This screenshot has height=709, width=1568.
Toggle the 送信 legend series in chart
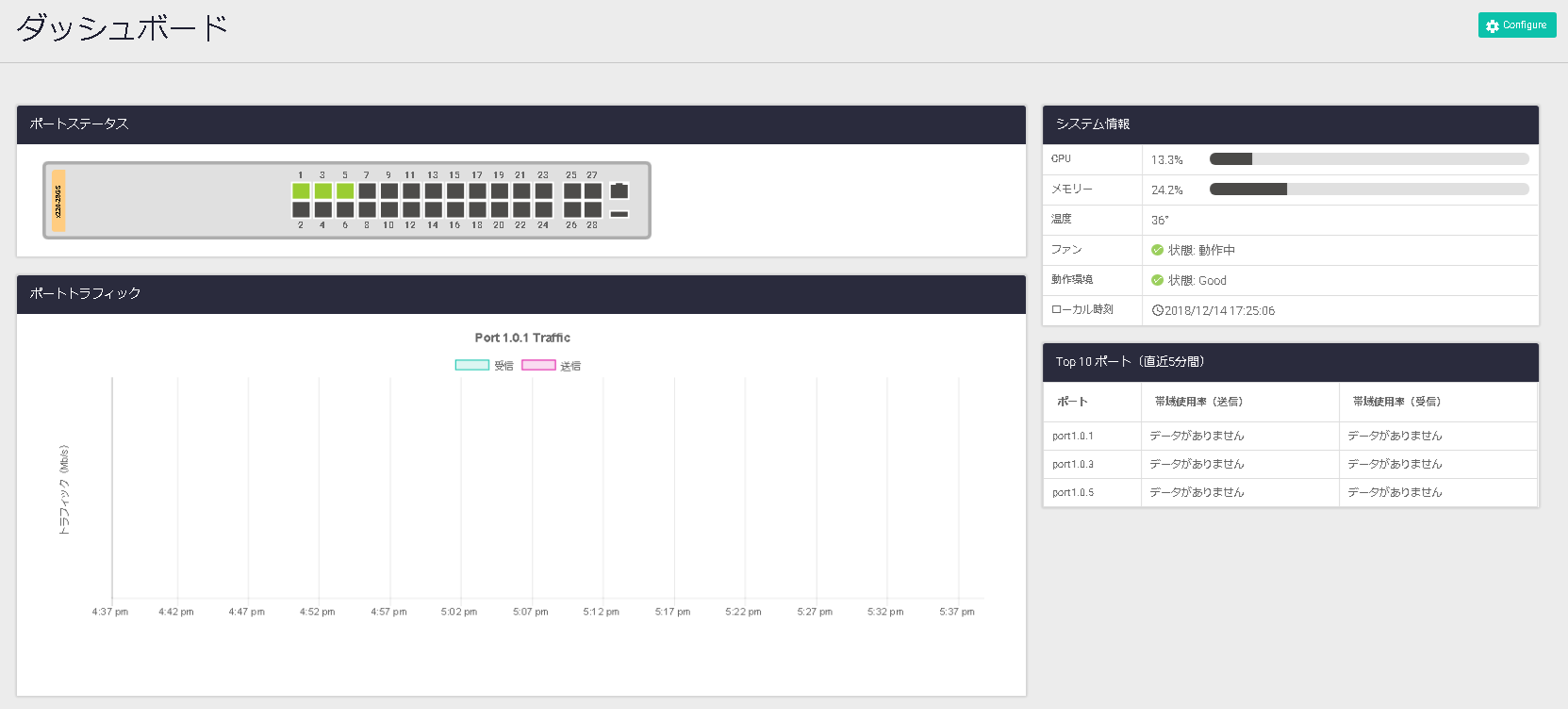tap(538, 366)
